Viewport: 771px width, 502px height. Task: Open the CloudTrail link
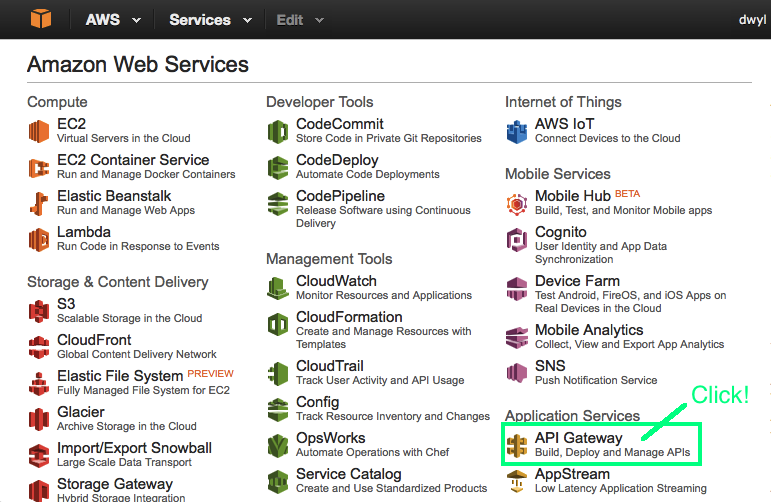(x=330, y=366)
